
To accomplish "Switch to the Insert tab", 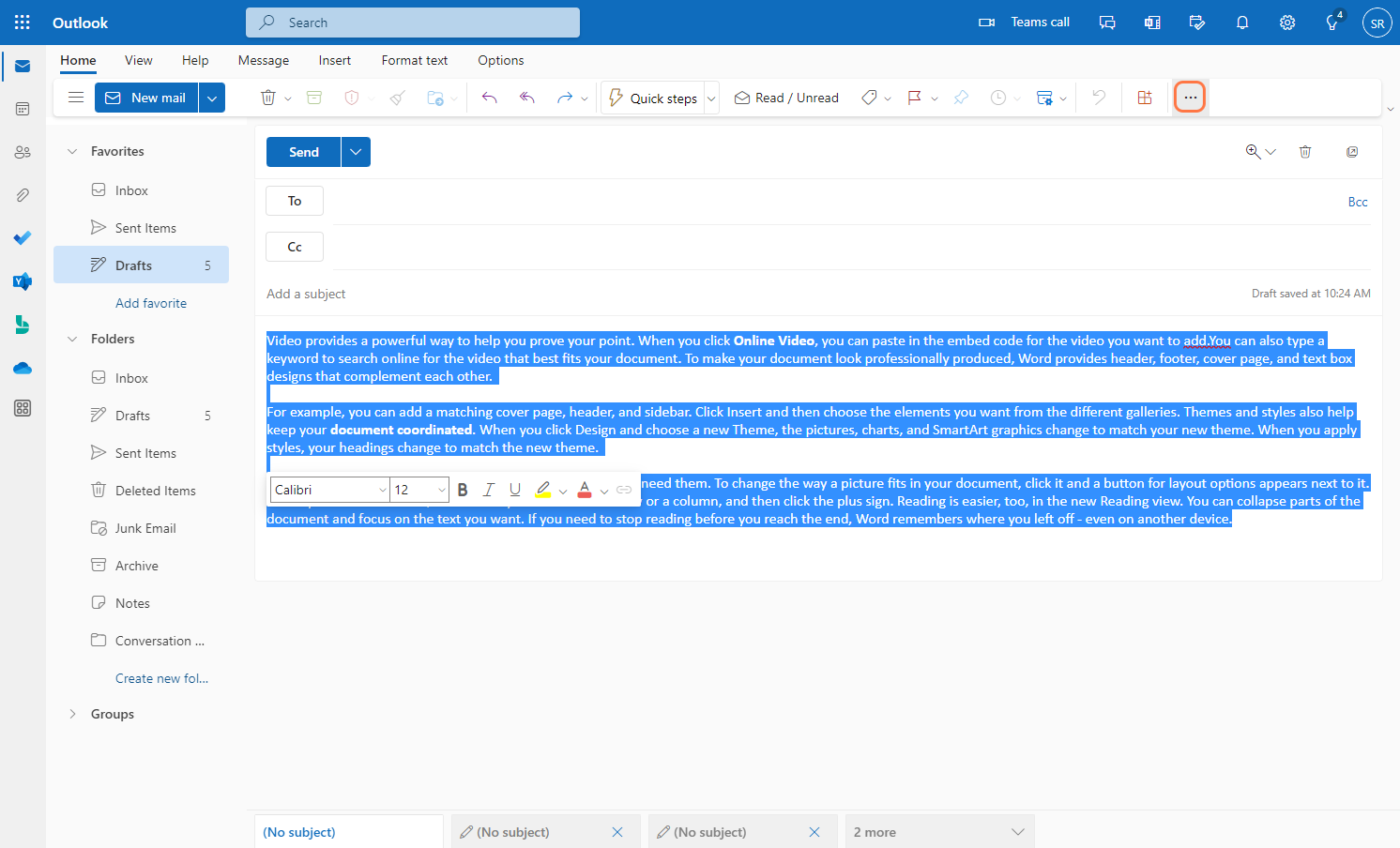I will pos(335,60).
